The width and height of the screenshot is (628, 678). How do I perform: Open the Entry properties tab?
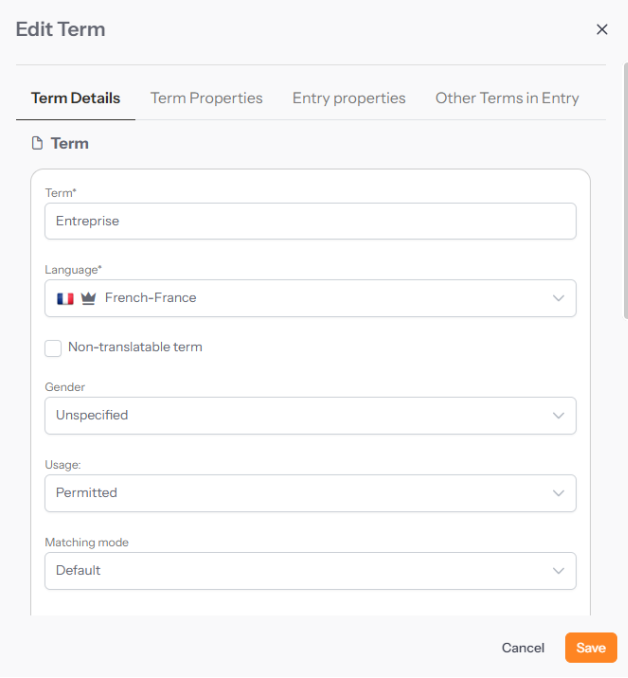(x=349, y=98)
